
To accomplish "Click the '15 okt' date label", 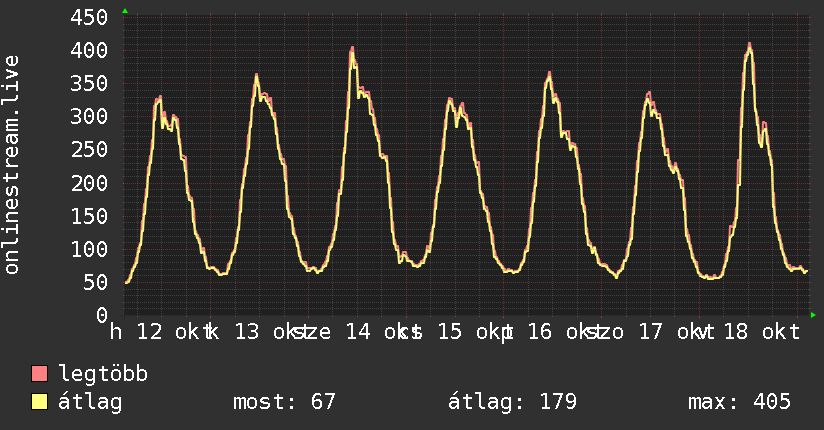I will 475,332.
